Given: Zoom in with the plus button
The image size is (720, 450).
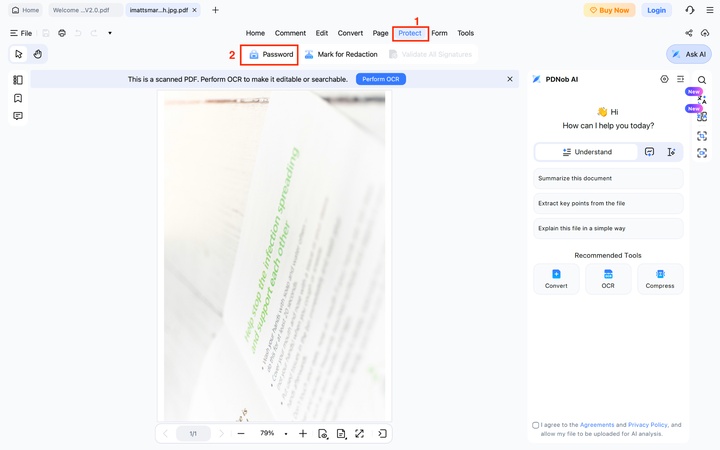Looking at the screenshot, I should (303, 433).
